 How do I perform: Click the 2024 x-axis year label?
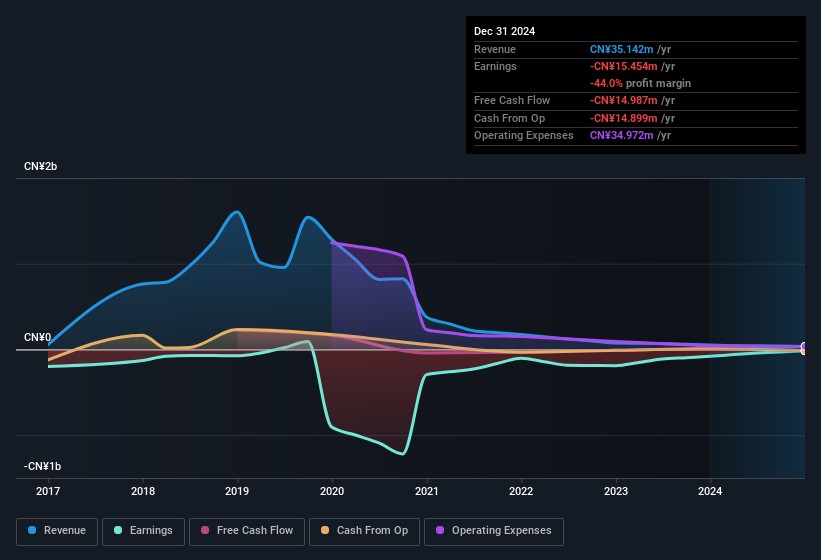pos(710,491)
